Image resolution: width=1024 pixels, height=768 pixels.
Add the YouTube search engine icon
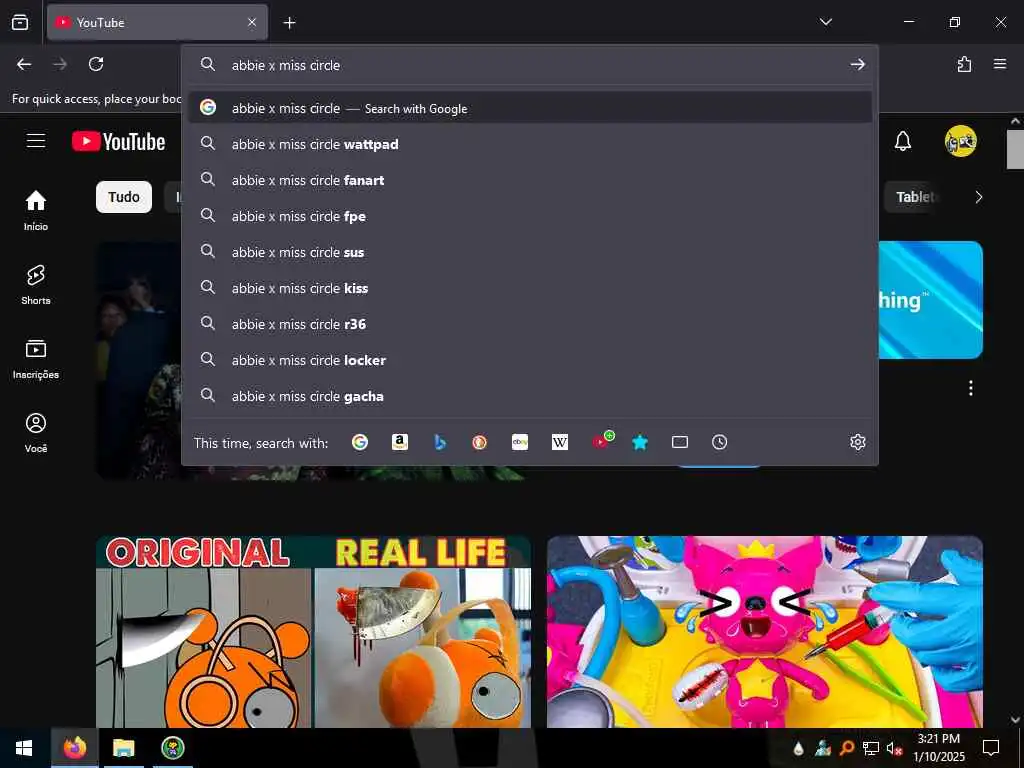click(x=602, y=441)
